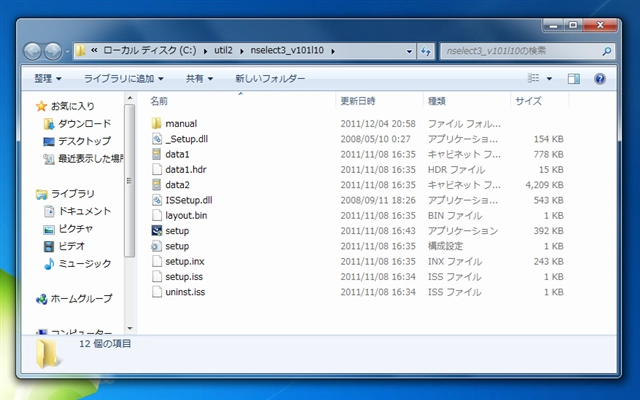Open the 共有 menu
Image resolution: width=640 pixels, height=400 pixels.
199,78
